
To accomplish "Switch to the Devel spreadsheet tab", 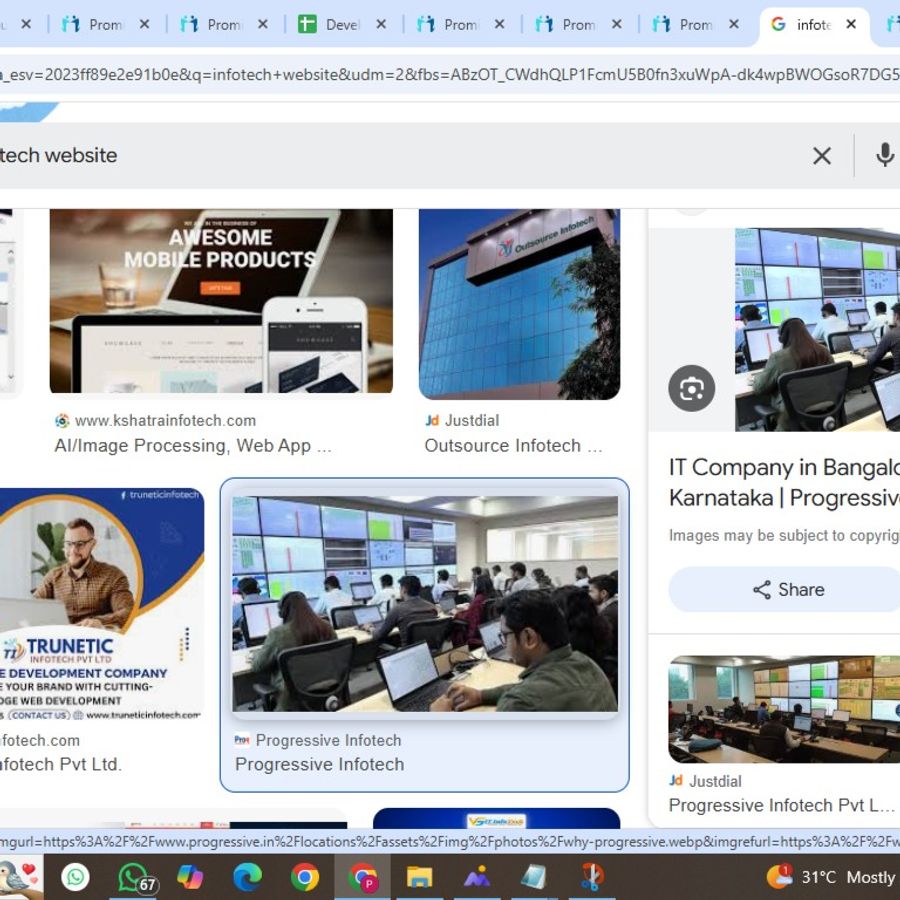I will [x=331, y=24].
